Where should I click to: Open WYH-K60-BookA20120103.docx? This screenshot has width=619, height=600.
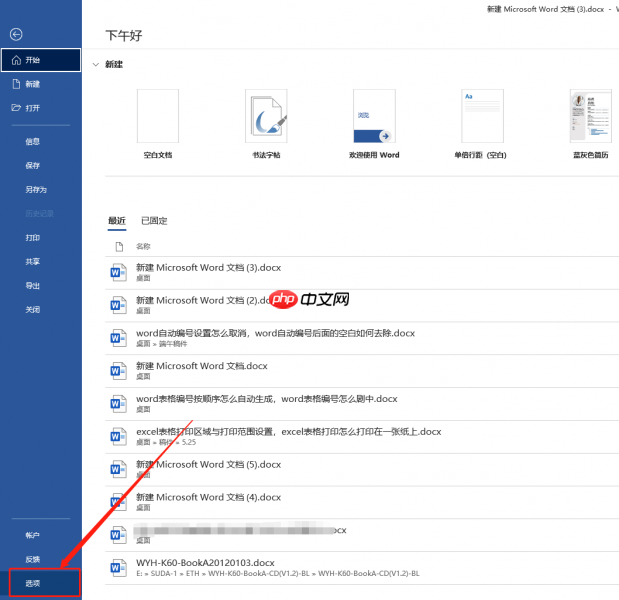pyautogui.click(x=205, y=562)
